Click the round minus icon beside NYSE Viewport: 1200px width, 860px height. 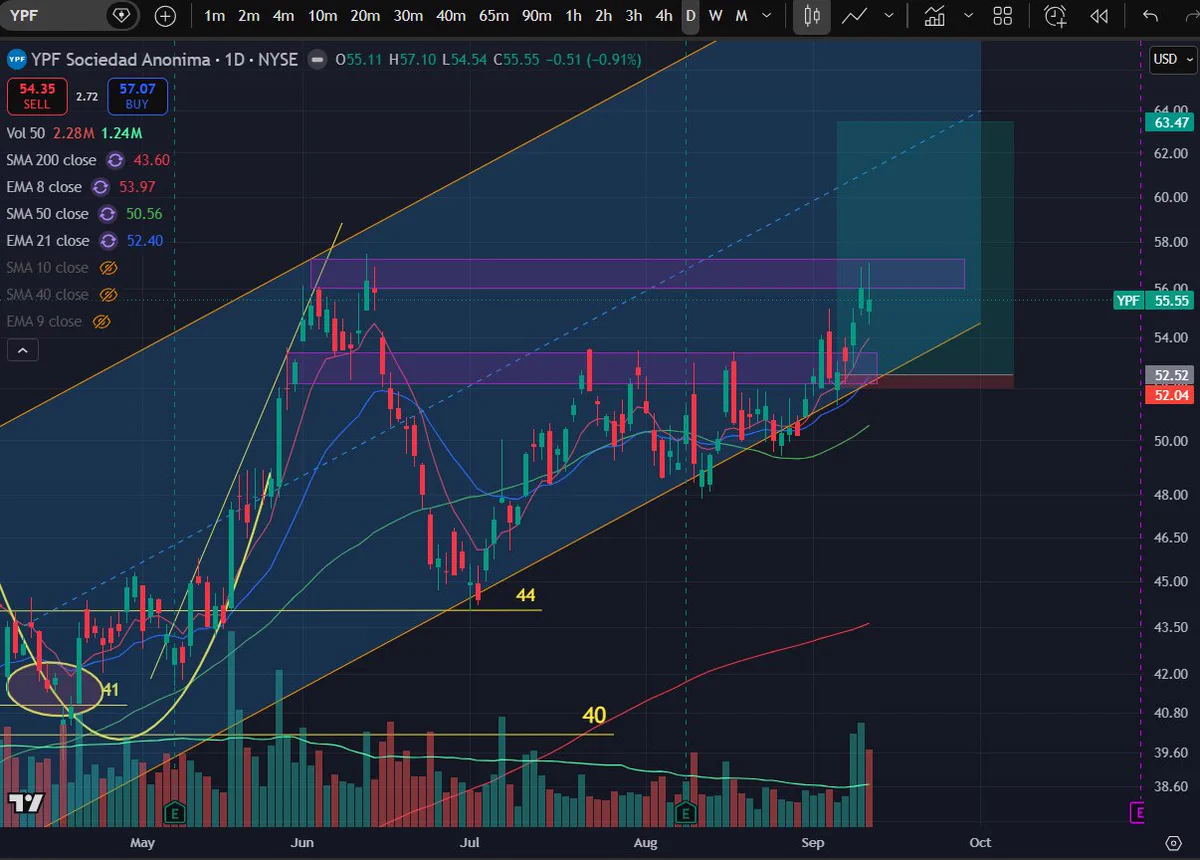[x=317, y=60]
